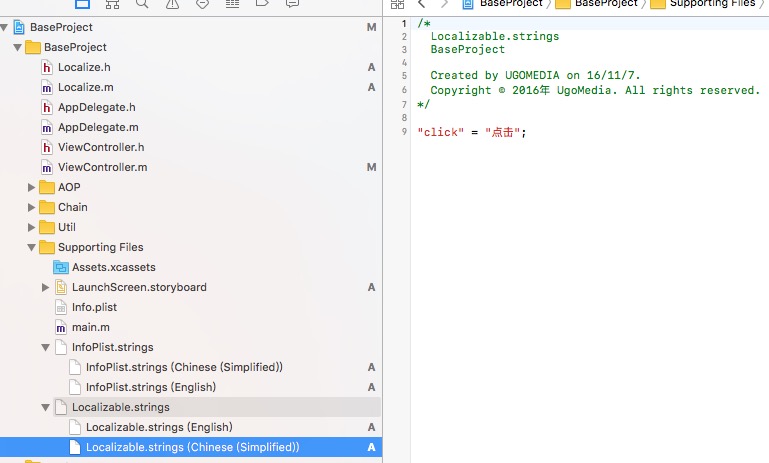769x463 pixels.
Task: Open the Test navigator diamond icon
Action: [202, 4]
